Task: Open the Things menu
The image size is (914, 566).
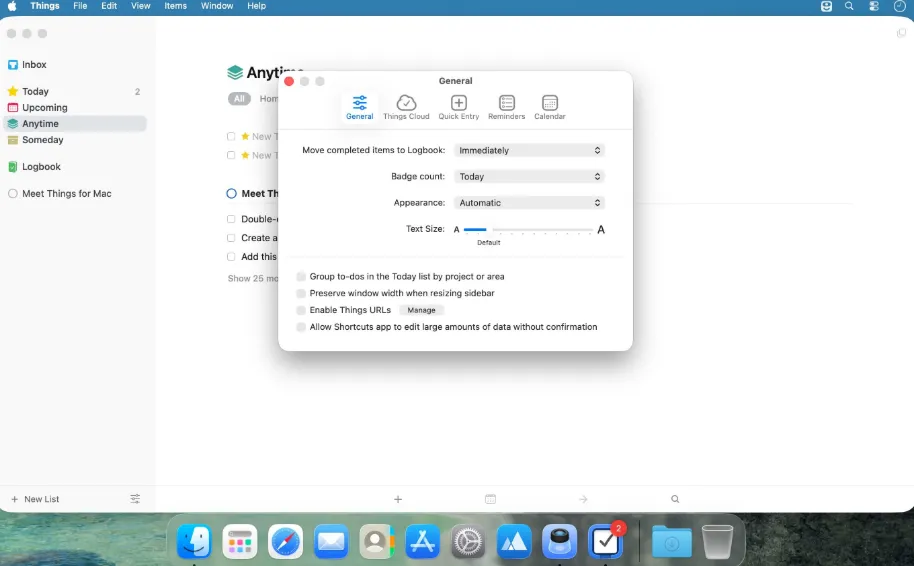Action: point(45,6)
